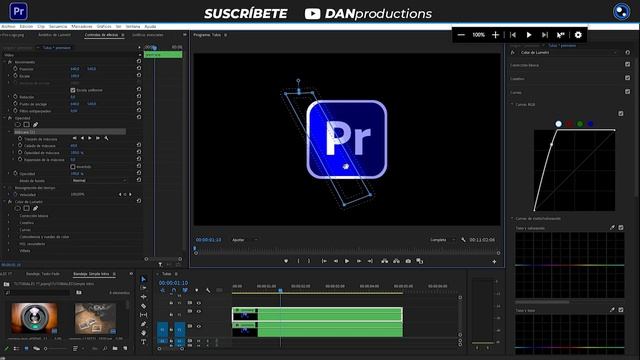
Task: Open the Program monitor button editor plus
Action: pyautogui.click(x=494, y=262)
